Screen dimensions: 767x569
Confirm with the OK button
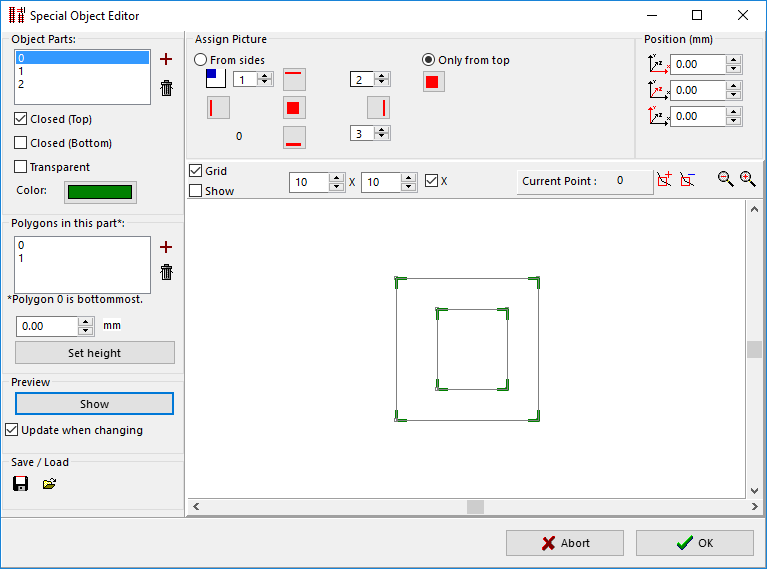(695, 543)
